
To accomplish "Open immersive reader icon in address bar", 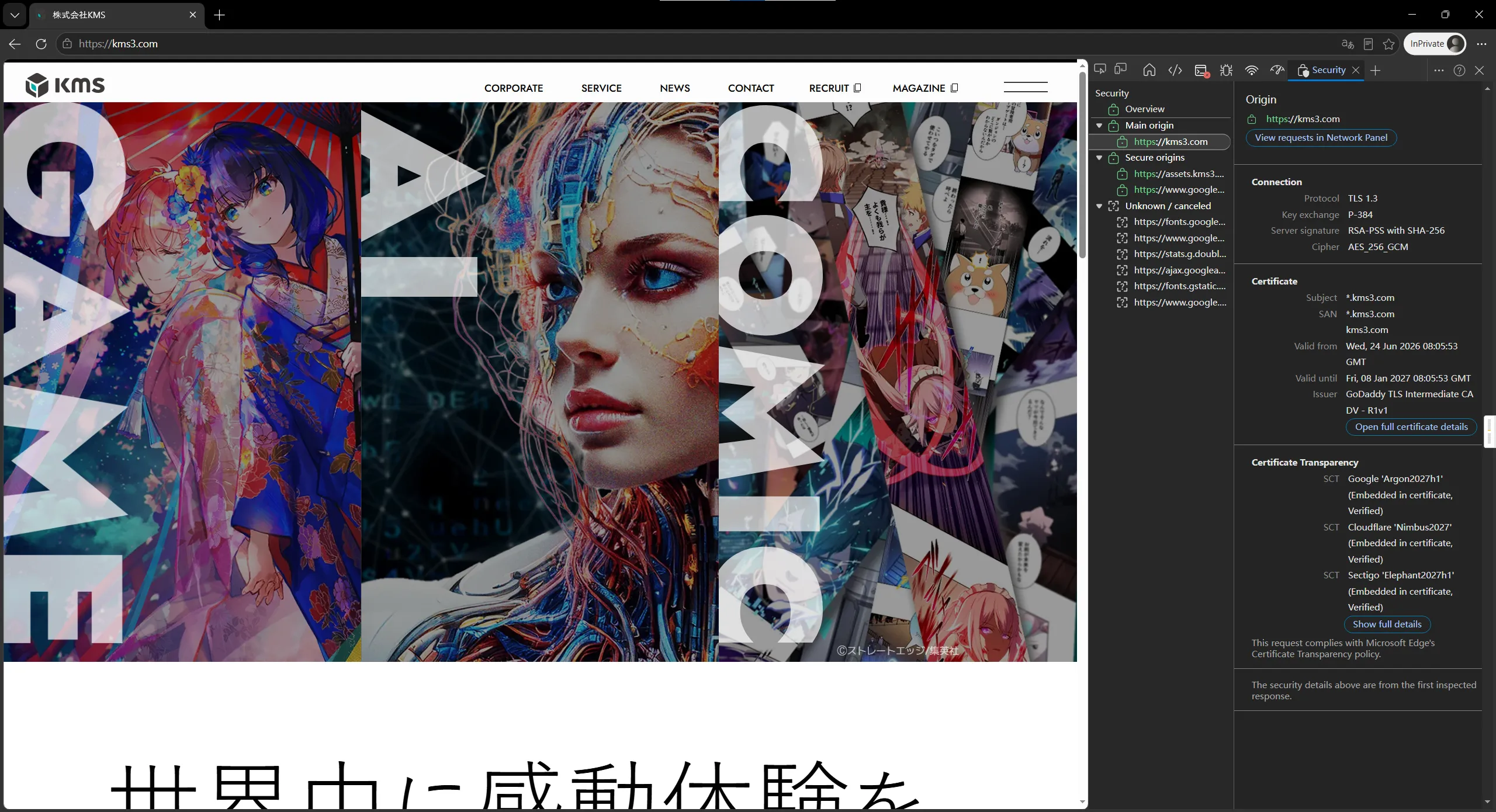I will pos(1368,44).
